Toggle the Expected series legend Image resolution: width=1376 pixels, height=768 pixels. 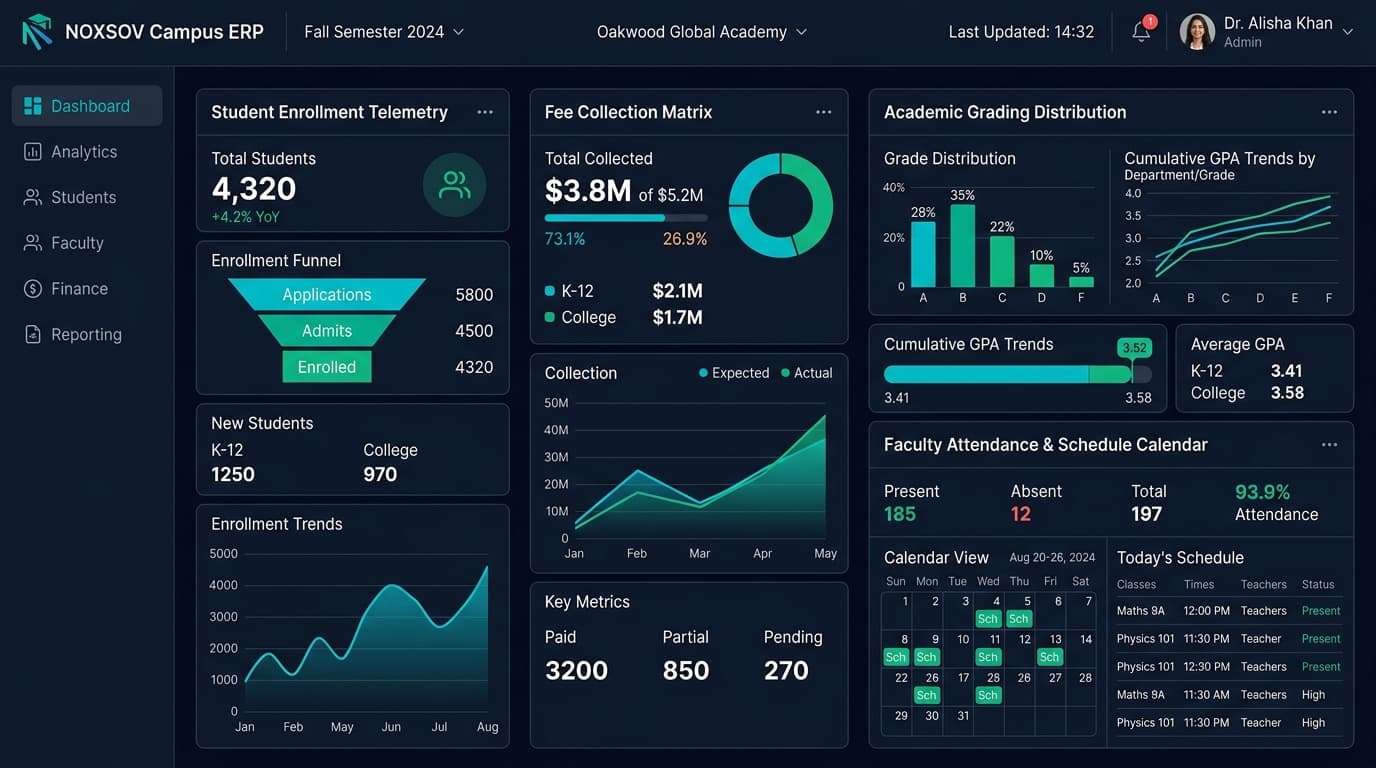734,373
